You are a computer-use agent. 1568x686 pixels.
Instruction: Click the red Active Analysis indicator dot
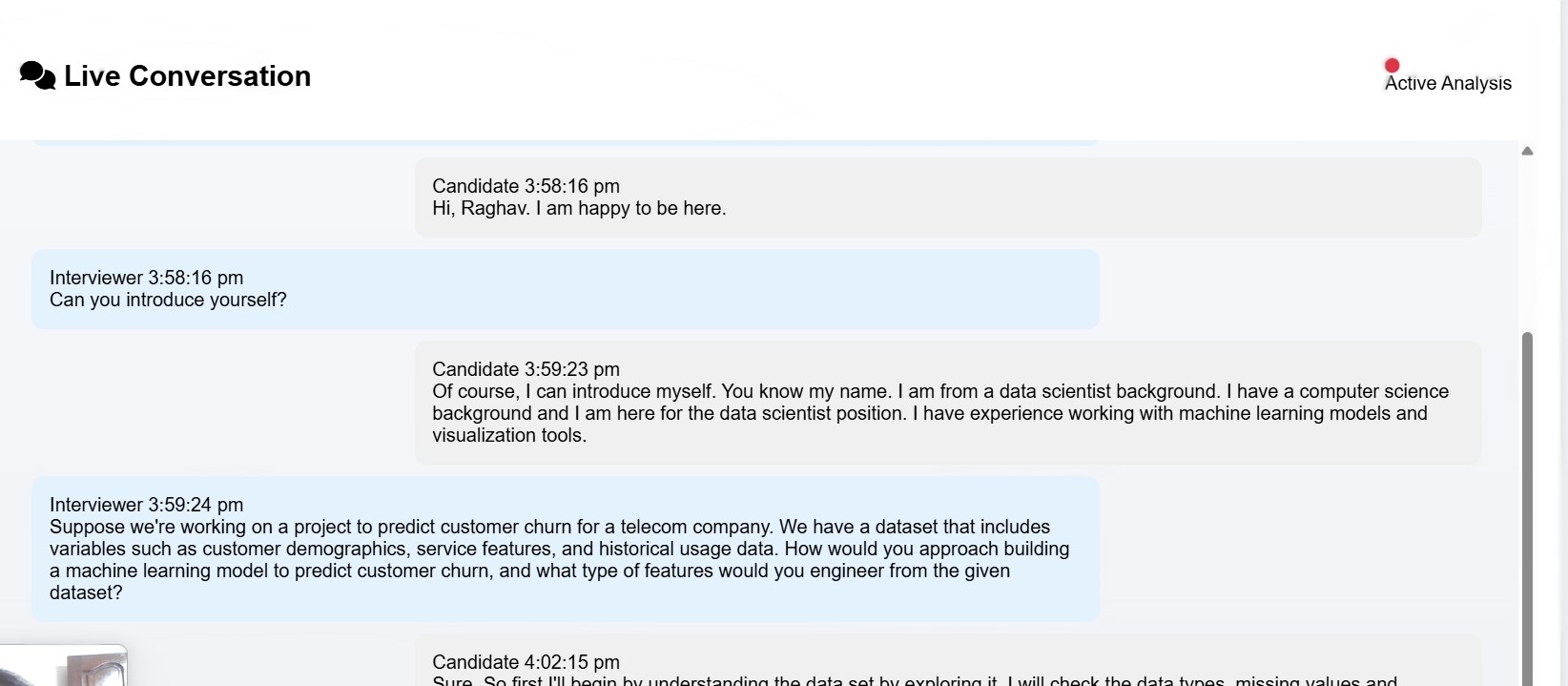click(1392, 65)
